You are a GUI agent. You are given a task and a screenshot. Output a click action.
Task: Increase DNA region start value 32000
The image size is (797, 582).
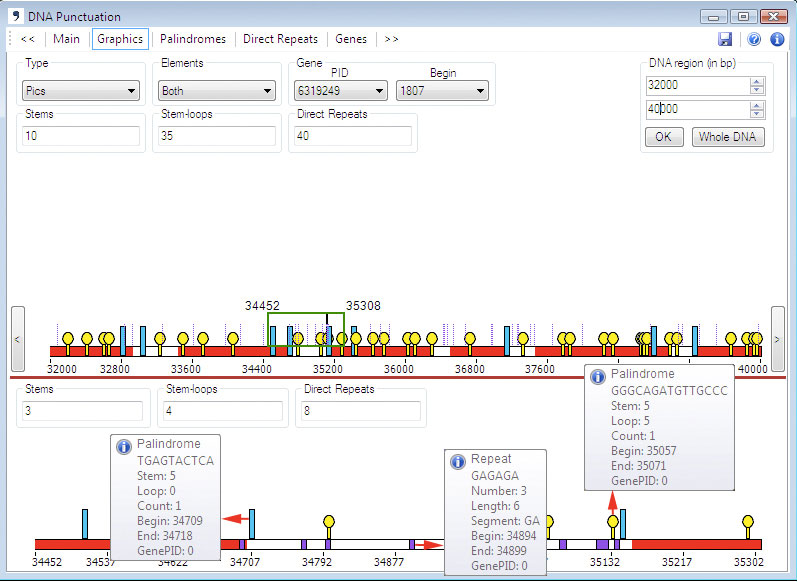coord(757,82)
